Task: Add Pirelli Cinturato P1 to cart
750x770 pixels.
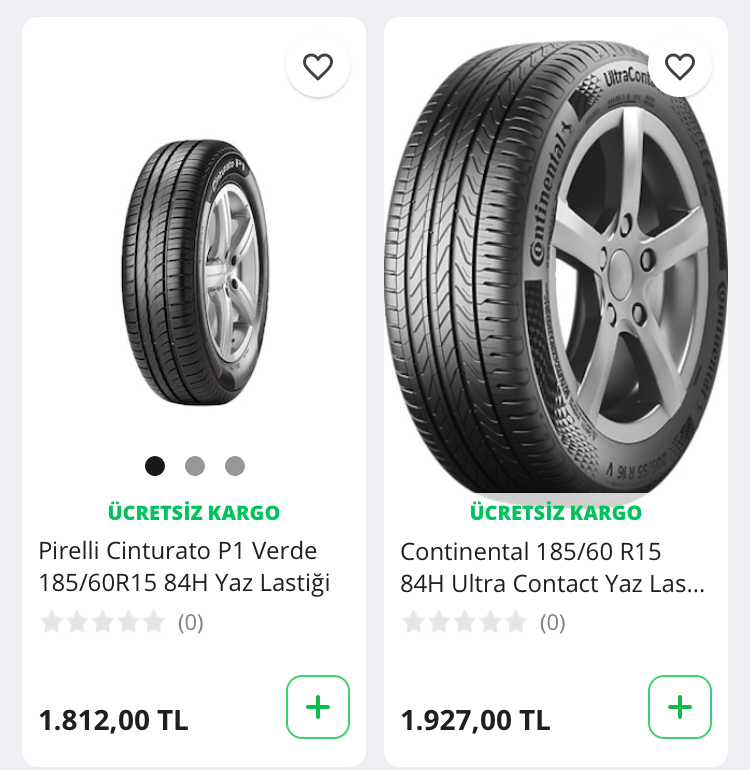Action: coord(318,707)
